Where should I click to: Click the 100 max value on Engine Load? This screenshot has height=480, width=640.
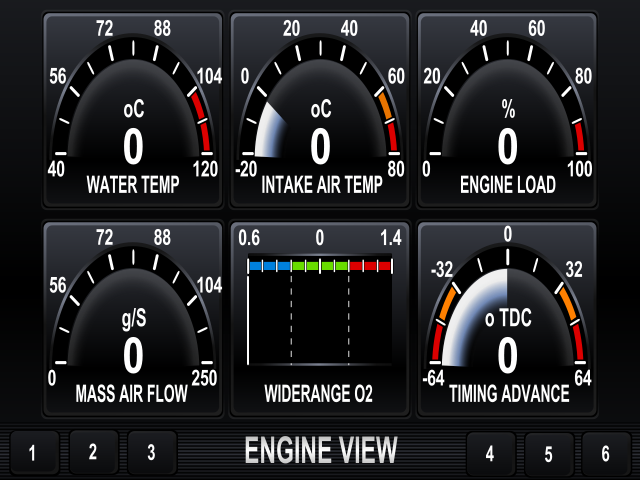[580, 169]
